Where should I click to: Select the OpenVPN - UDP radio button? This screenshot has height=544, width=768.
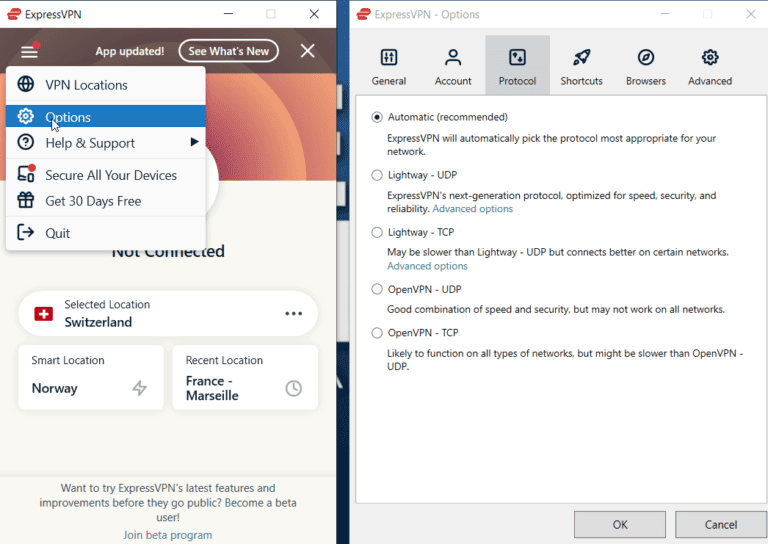coord(377,289)
